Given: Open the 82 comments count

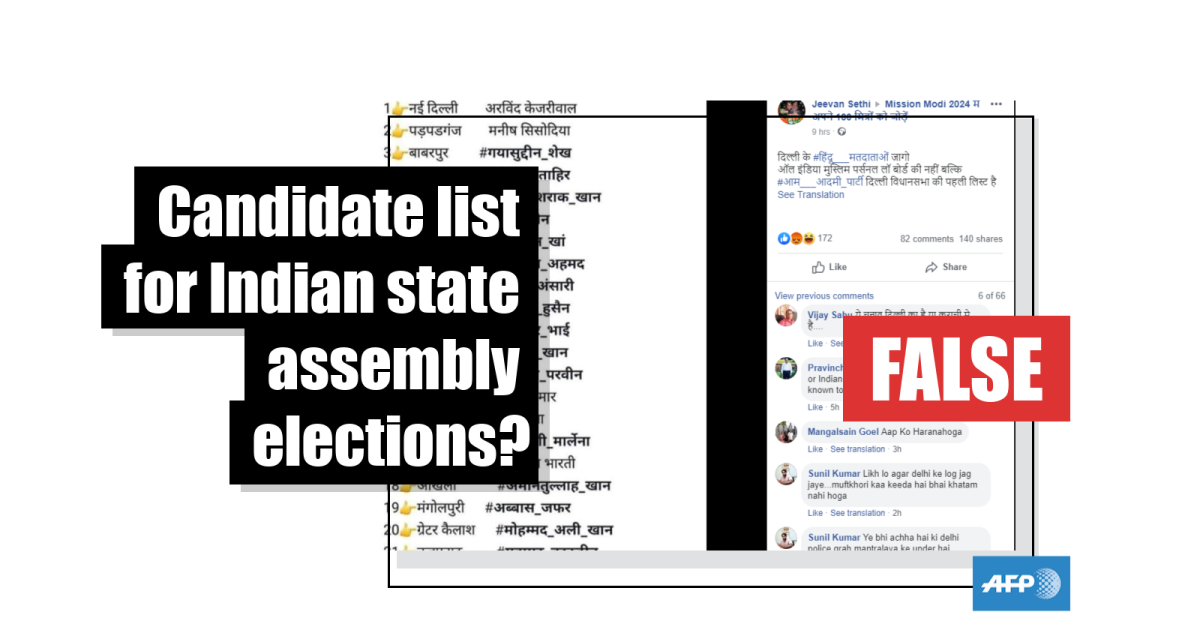Looking at the screenshot, I should 927,239.
